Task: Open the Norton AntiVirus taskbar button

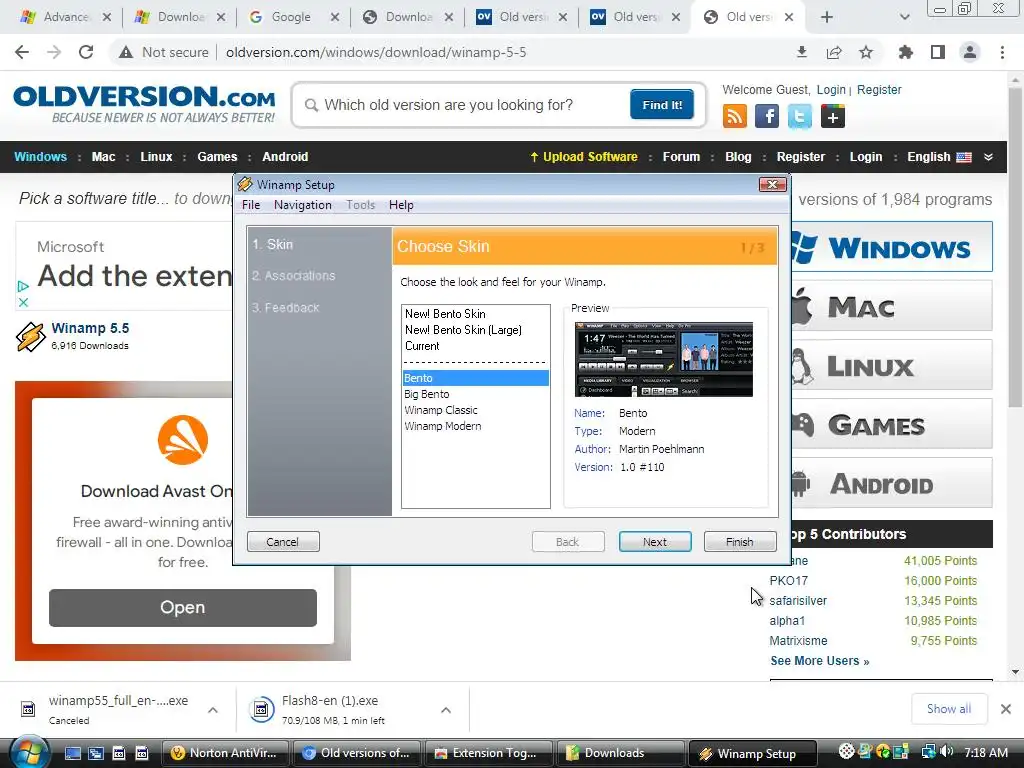Action: click(x=225, y=753)
